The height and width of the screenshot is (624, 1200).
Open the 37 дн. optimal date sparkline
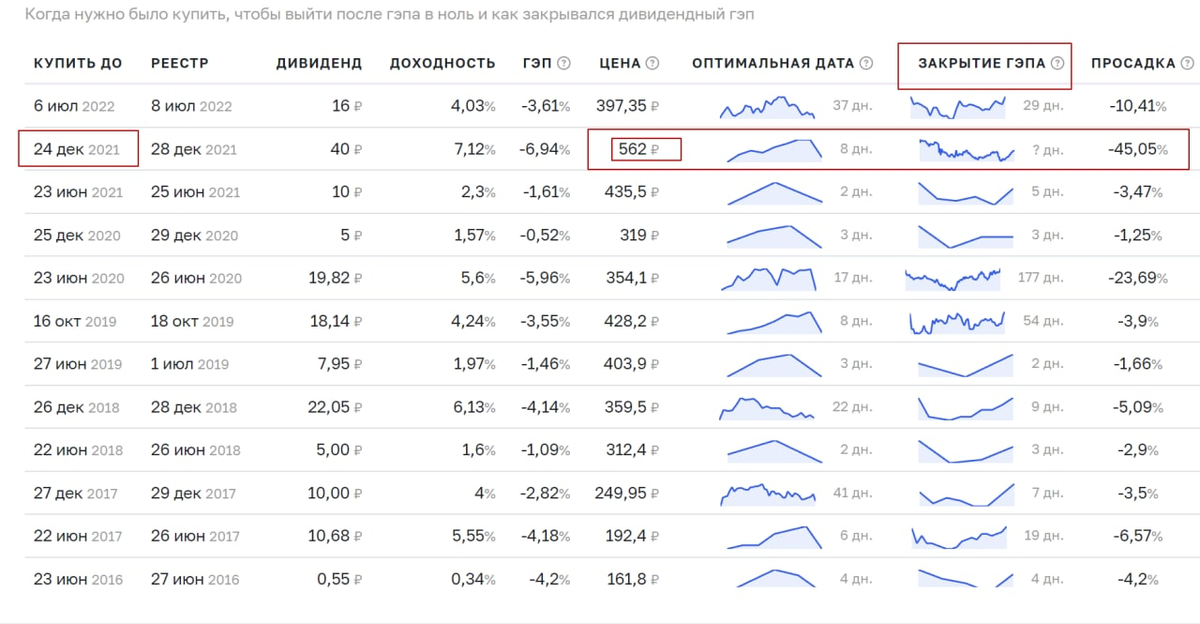click(x=768, y=106)
